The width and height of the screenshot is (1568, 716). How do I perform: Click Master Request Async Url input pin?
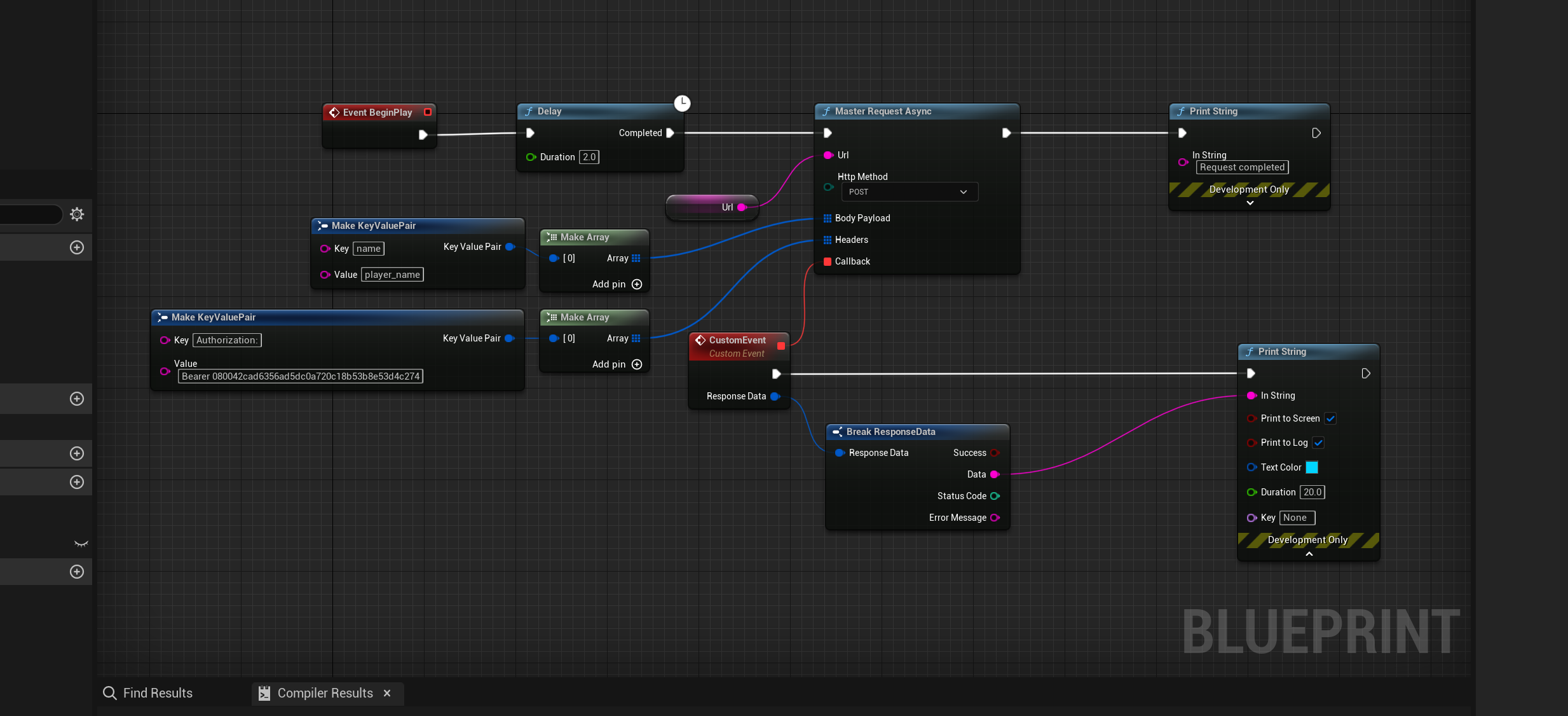(828, 155)
